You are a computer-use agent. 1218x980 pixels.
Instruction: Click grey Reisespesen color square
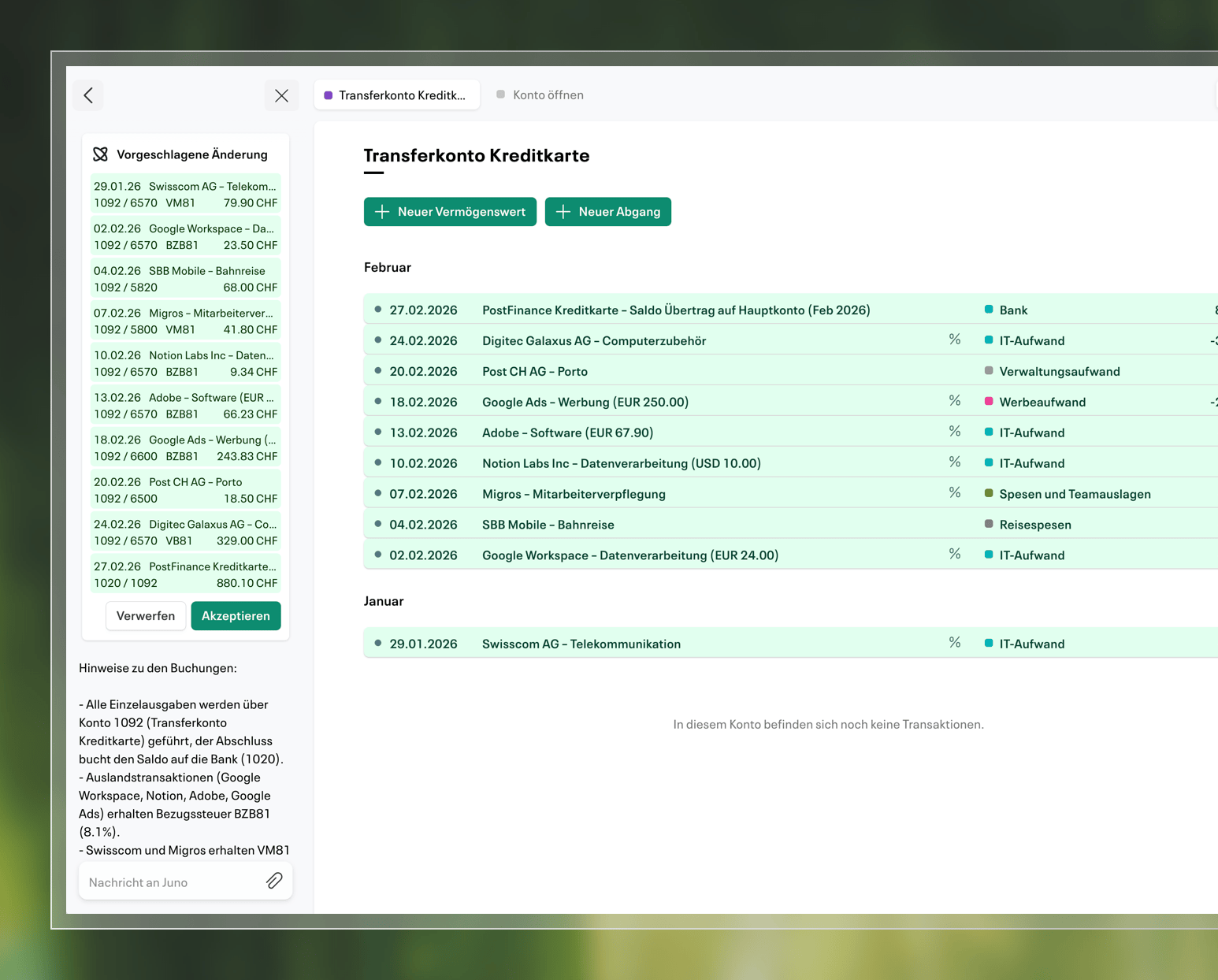tap(989, 524)
